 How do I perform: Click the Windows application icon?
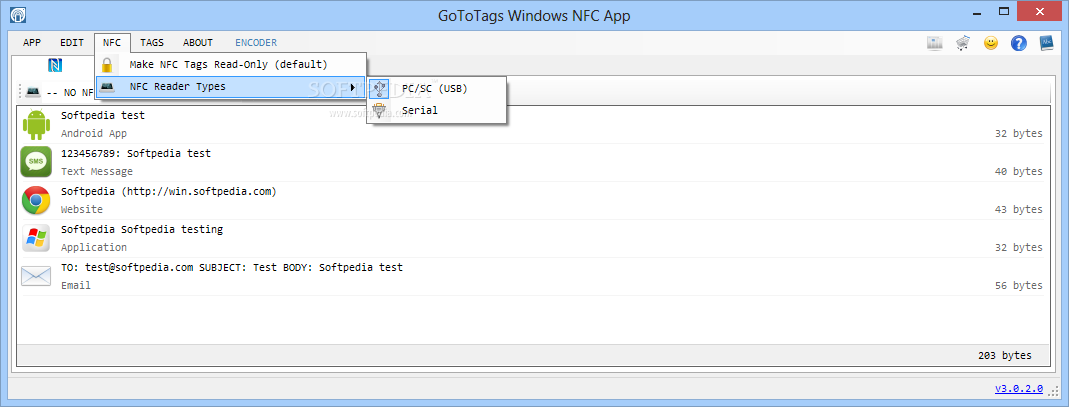click(36, 238)
